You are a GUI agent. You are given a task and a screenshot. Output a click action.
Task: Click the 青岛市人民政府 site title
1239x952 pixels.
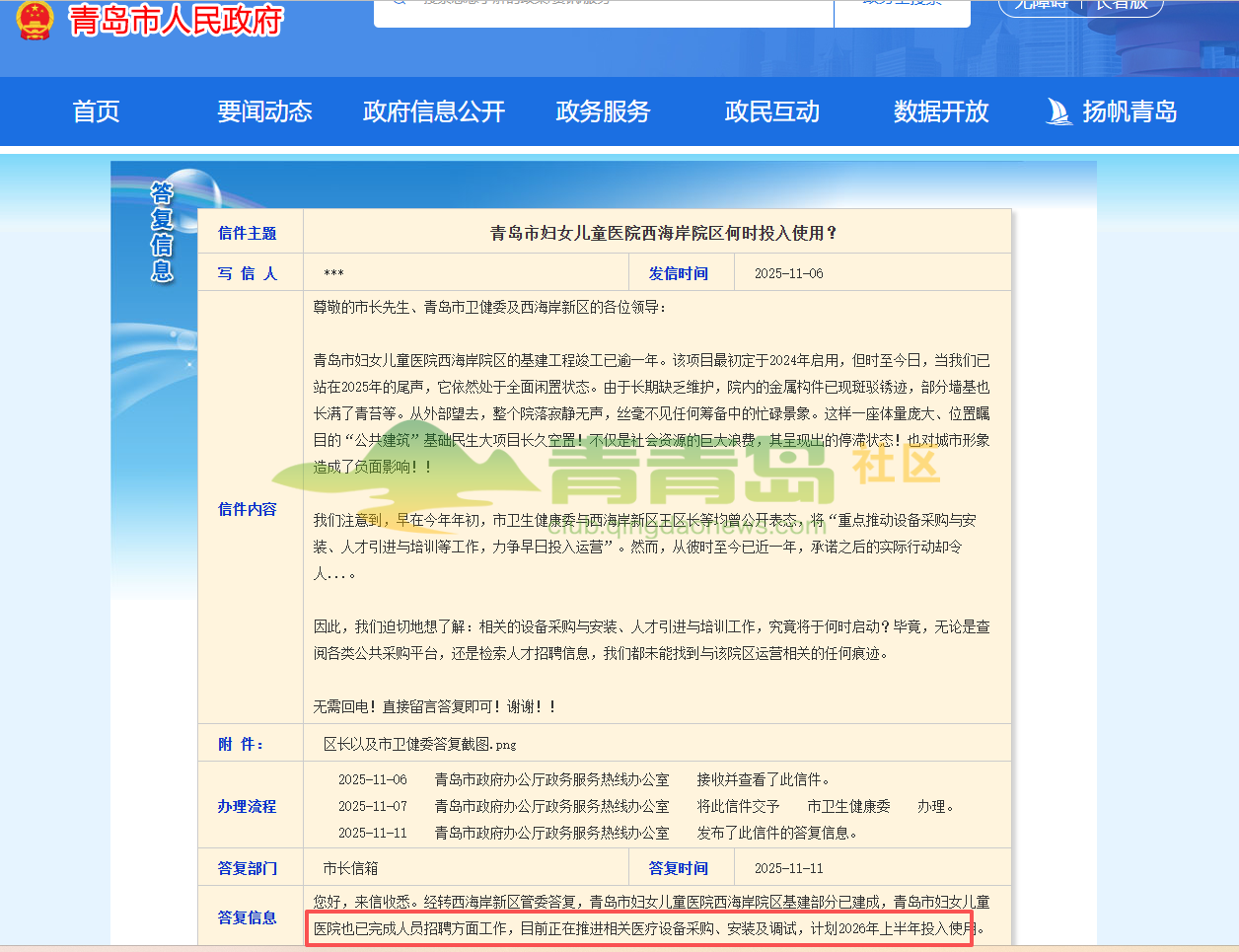pos(176,20)
